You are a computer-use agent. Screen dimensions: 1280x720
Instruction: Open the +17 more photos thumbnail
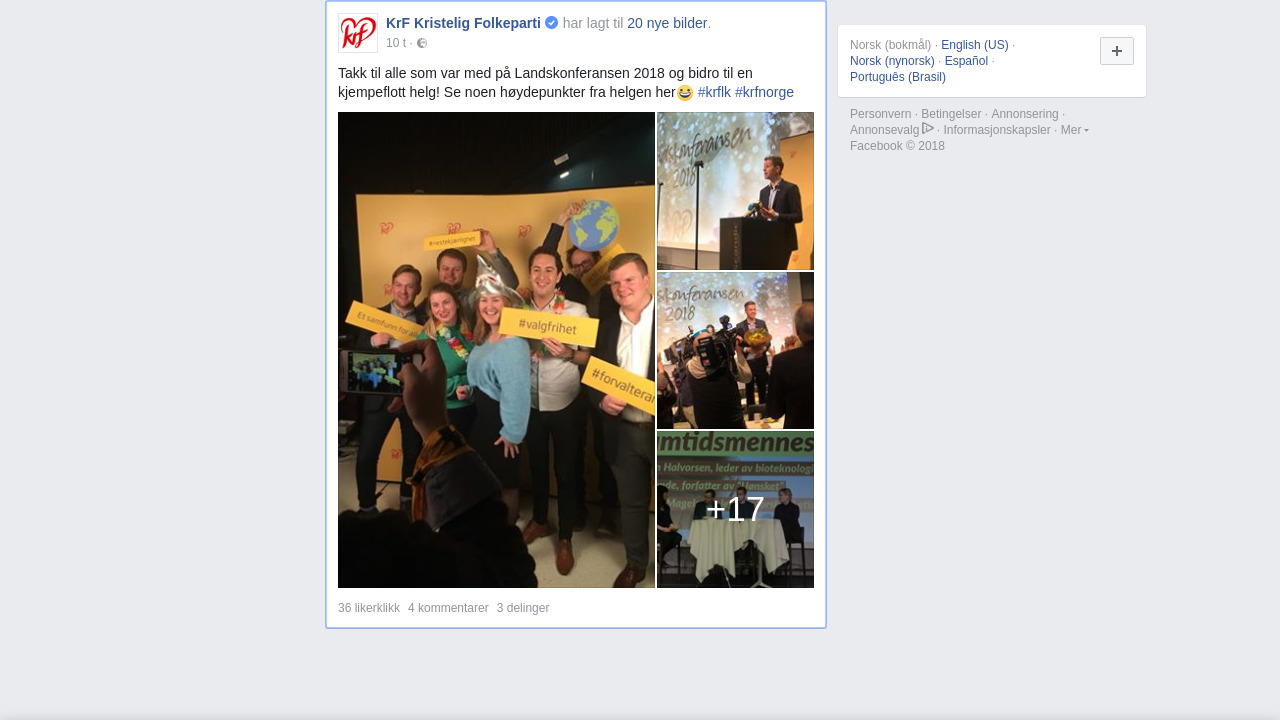tap(735, 510)
